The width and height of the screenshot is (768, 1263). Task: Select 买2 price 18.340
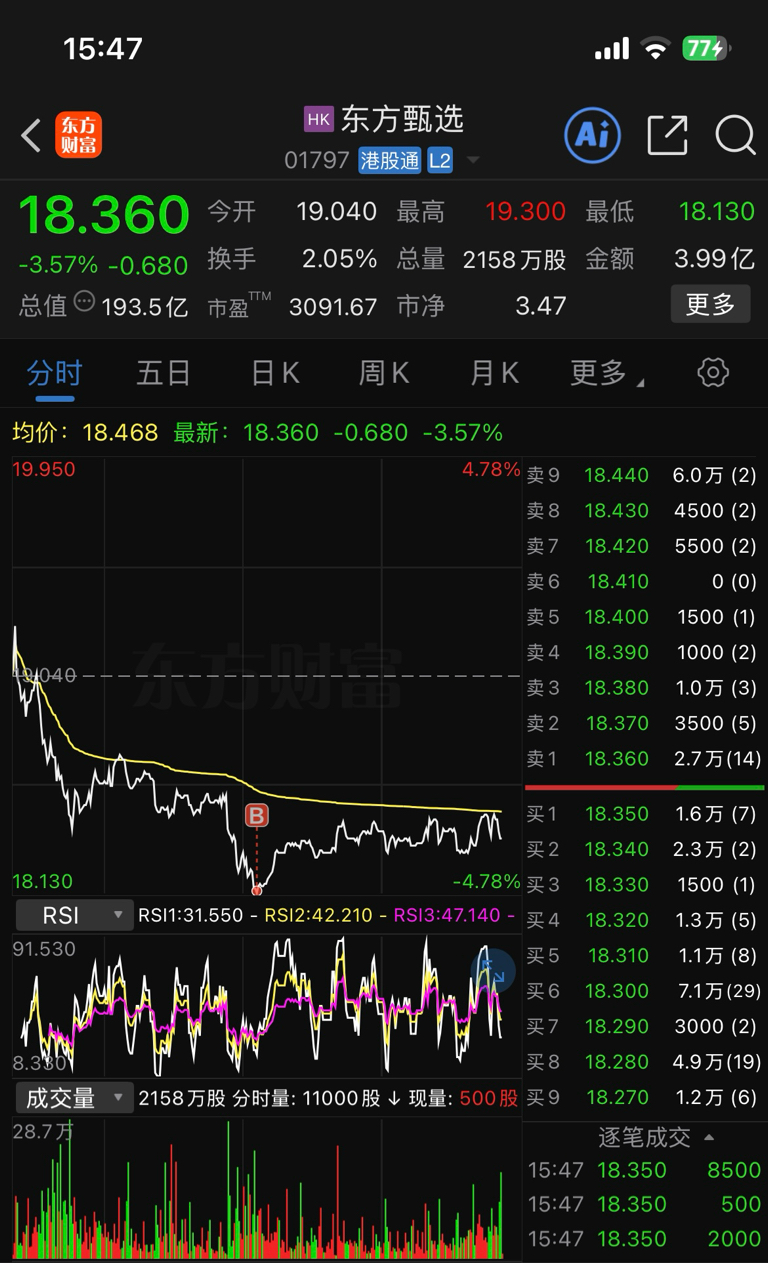pos(616,849)
